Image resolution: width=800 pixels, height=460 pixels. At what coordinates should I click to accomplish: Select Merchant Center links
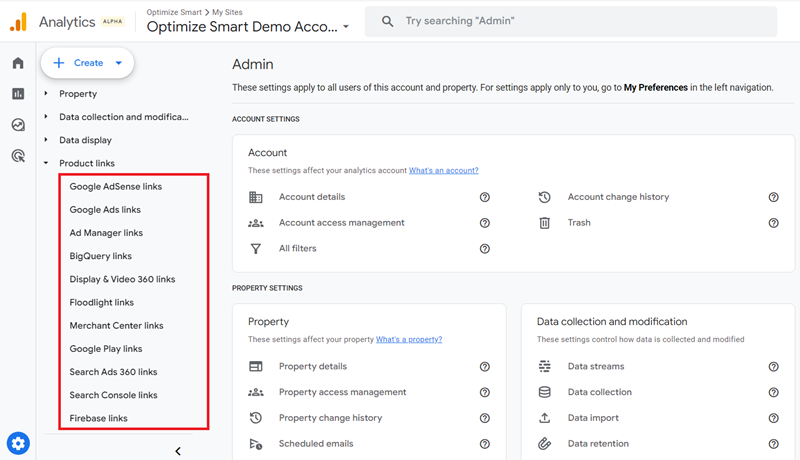116,325
